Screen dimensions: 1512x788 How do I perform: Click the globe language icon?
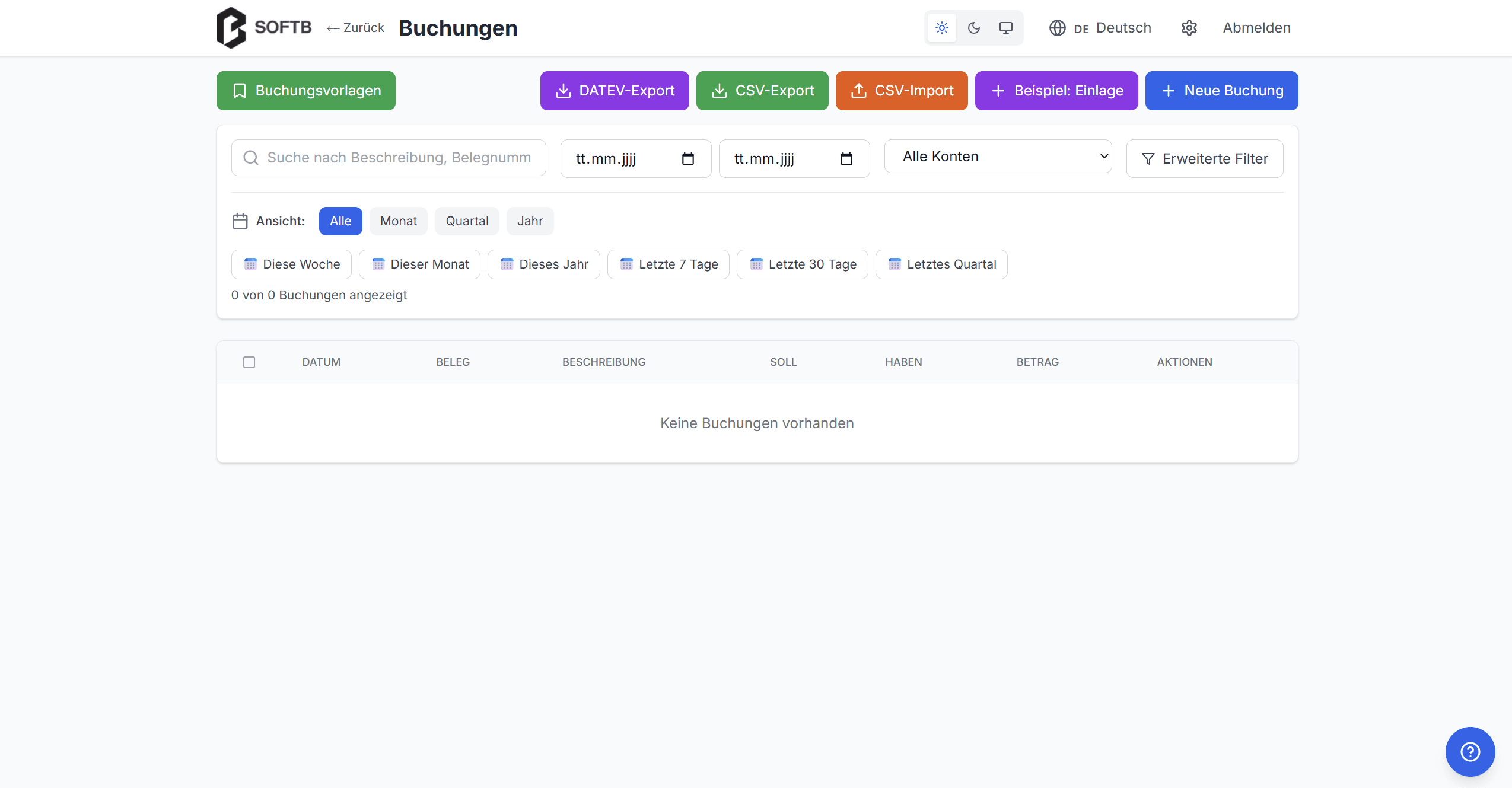pos(1057,28)
